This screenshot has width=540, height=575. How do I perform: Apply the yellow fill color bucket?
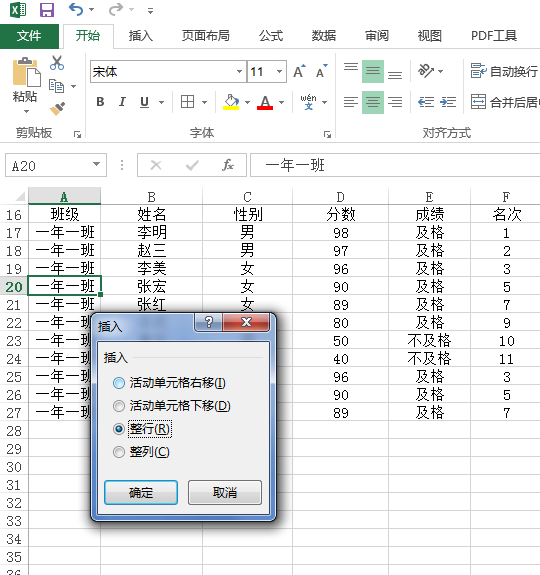[x=231, y=102]
